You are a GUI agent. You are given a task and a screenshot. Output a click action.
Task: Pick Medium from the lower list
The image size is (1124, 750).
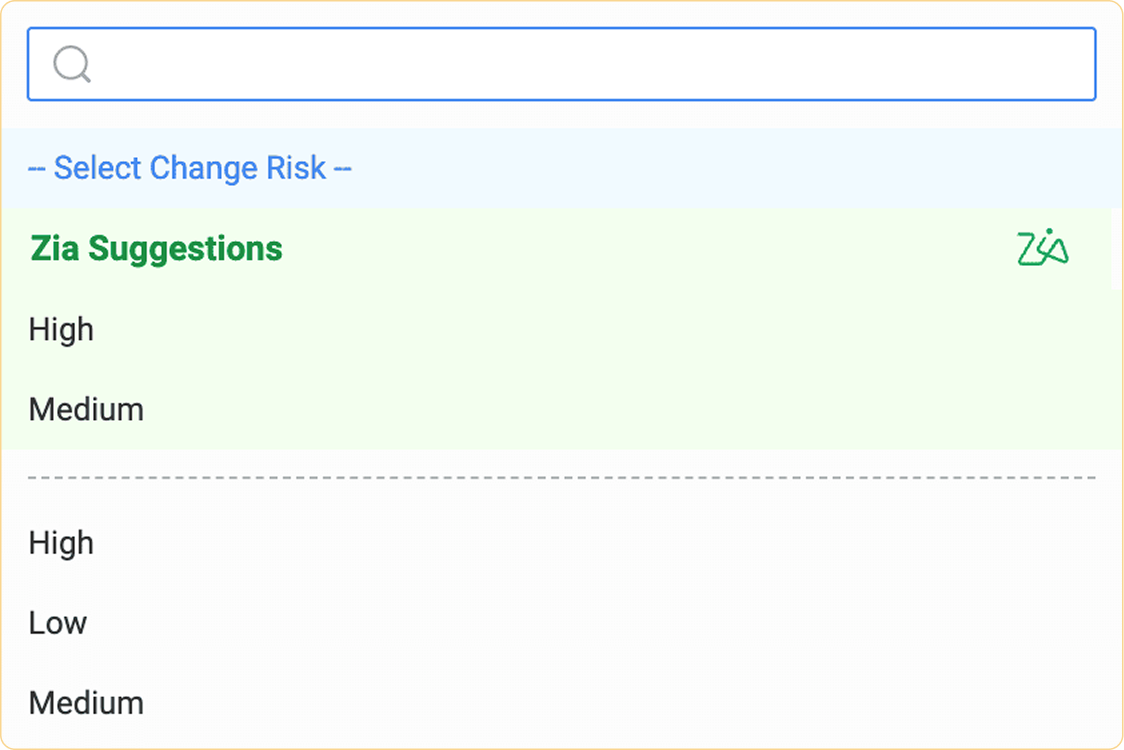point(86,702)
